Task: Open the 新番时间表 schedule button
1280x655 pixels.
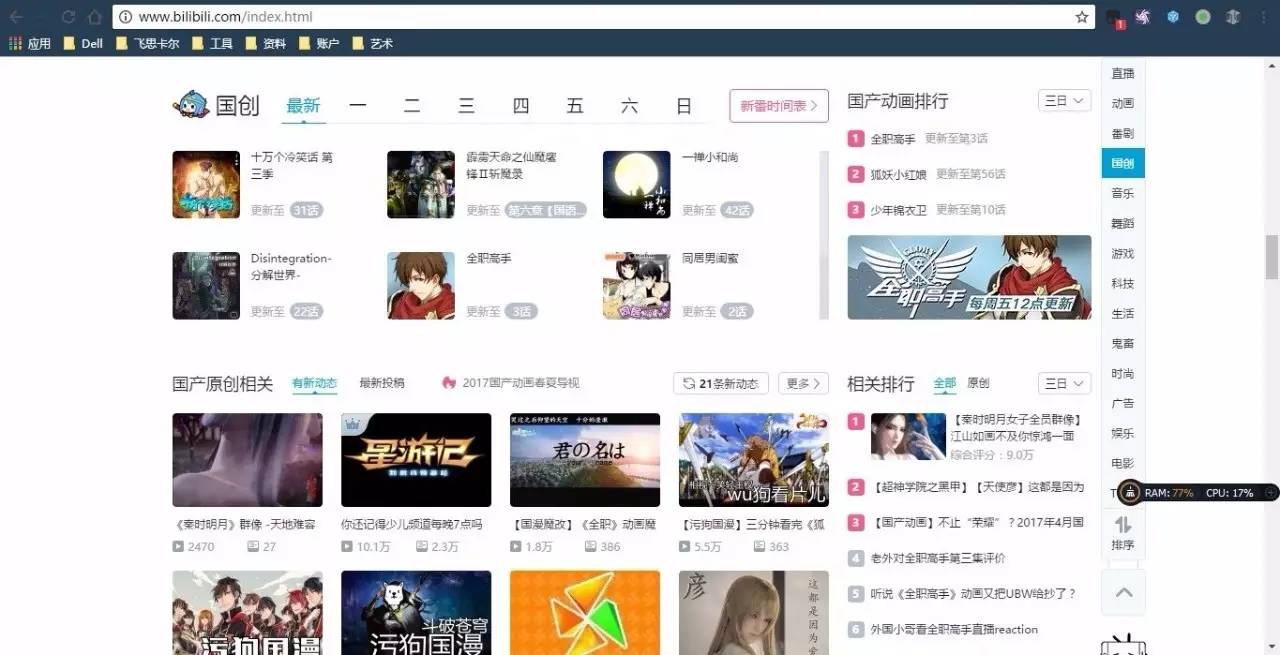Action: 779,106
